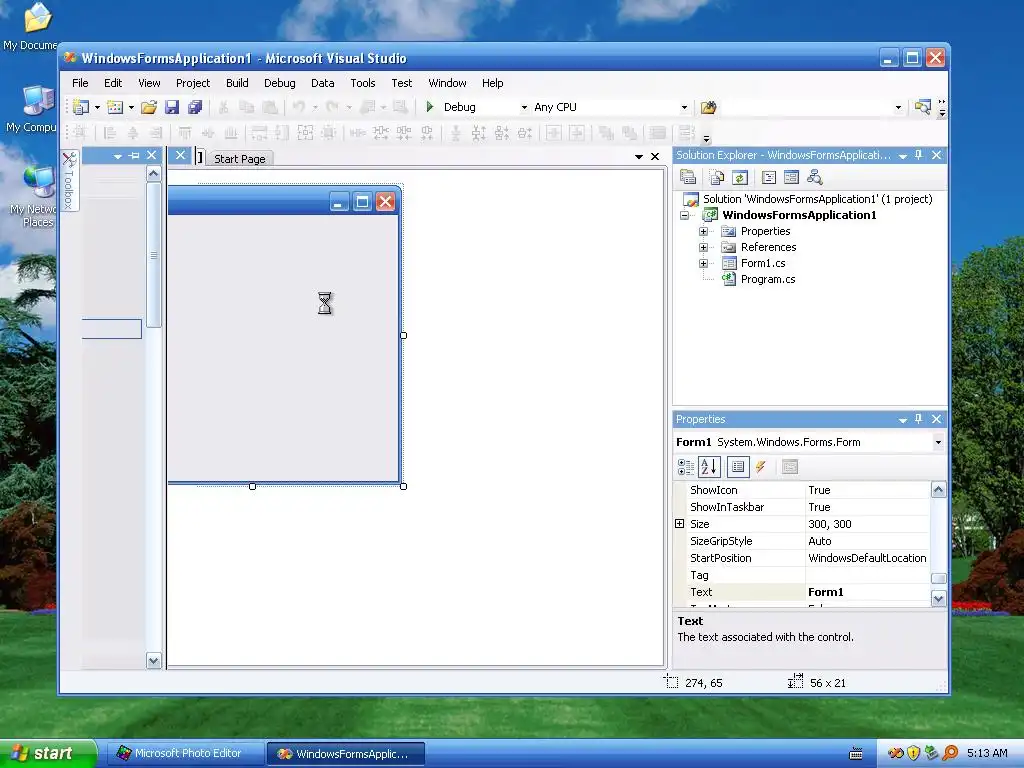Open New Project icon's dropdown arrow
Viewport: 1024px width, 768px height.
tap(97, 107)
